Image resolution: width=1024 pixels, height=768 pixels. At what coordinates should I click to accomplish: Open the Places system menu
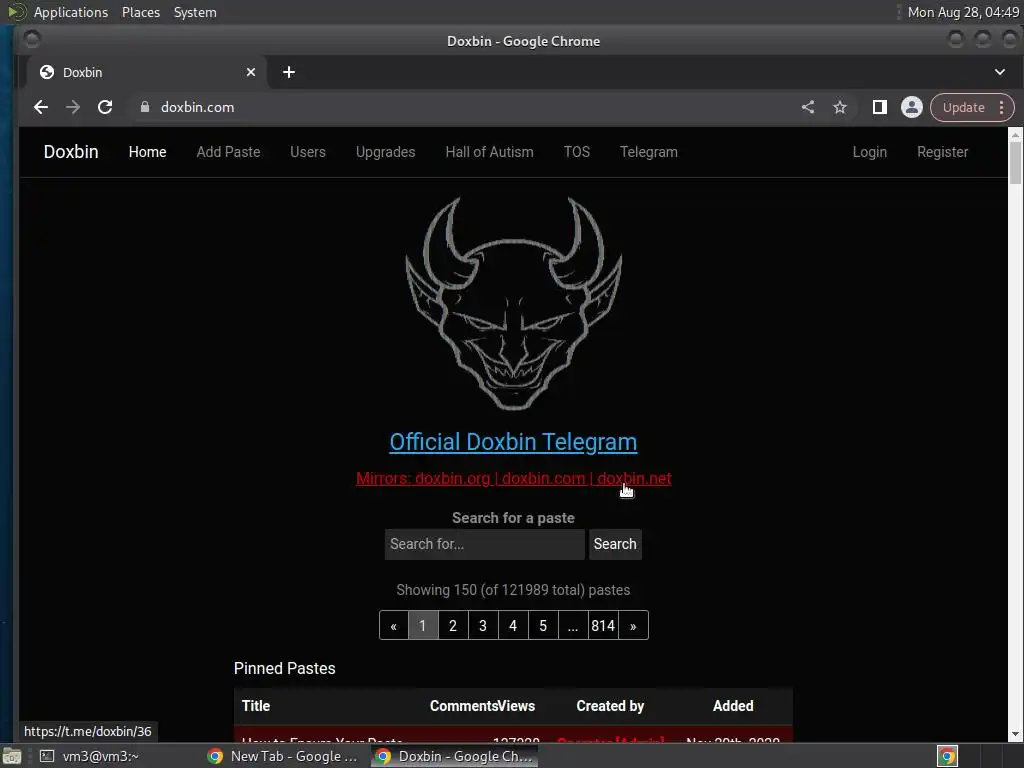click(140, 12)
